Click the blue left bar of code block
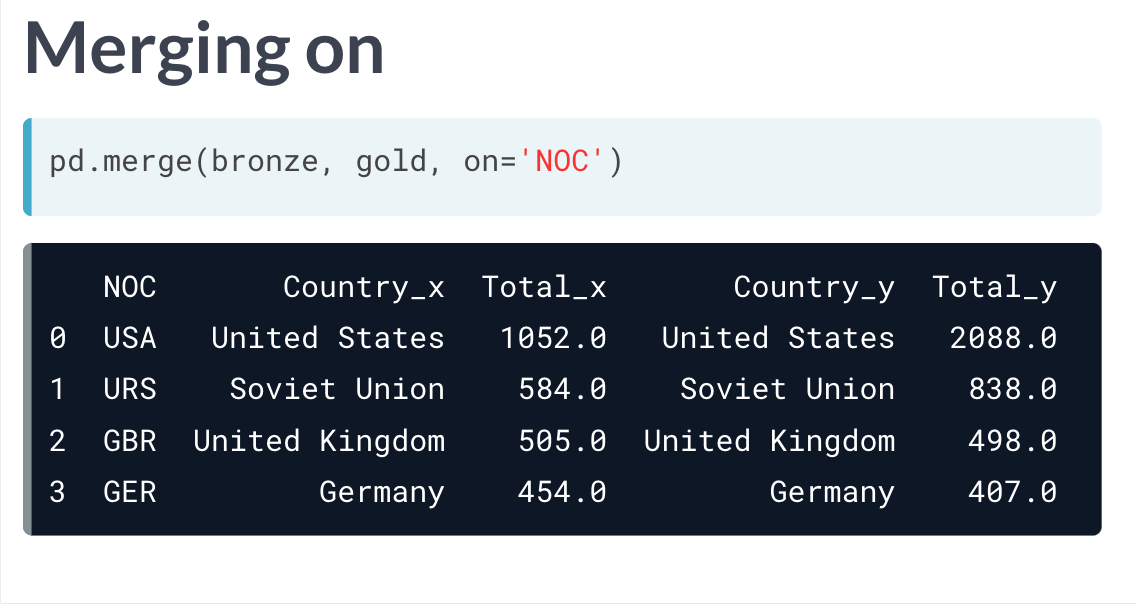The width and height of the screenshot is (1136, 604). pos(28,167)
